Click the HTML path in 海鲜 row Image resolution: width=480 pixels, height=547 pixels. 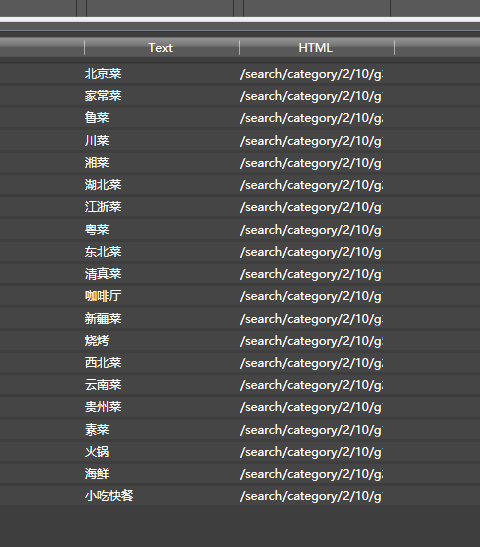[x=311, y=474]
